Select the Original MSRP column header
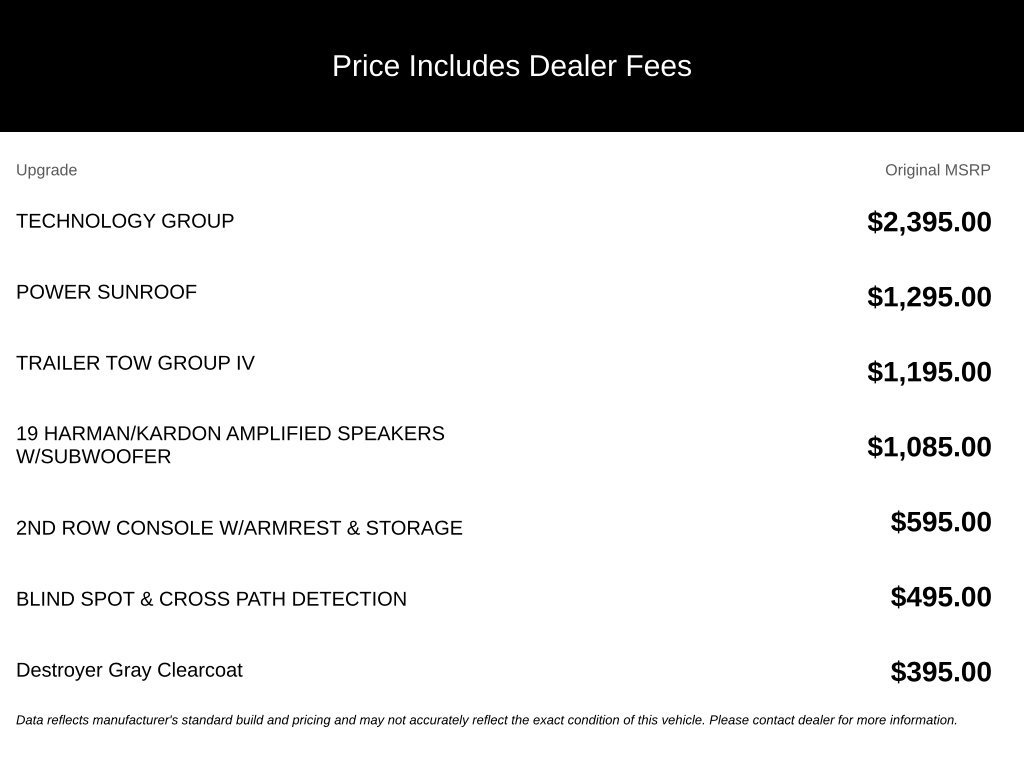The image size is (1024, 768). pos(937,170)
